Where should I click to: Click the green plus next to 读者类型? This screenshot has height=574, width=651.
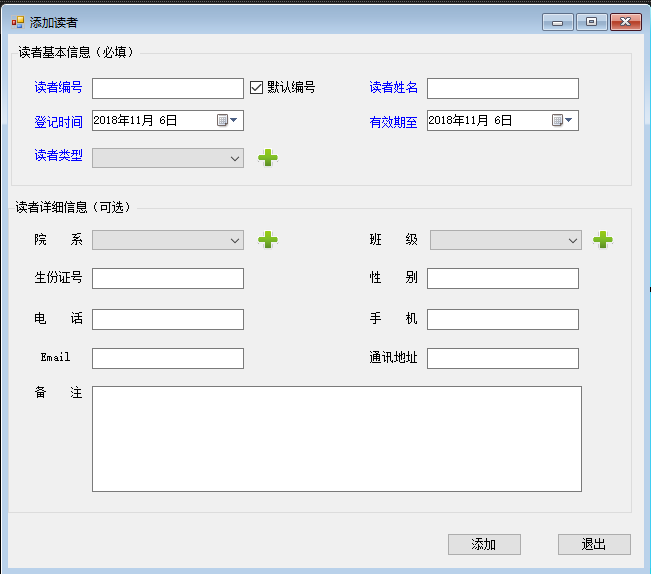tap(268, 158)
